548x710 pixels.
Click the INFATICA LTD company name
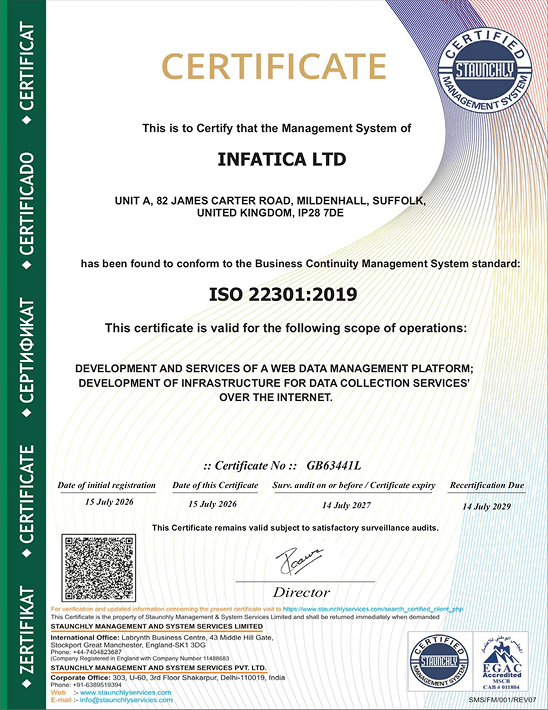click(282, 159)
